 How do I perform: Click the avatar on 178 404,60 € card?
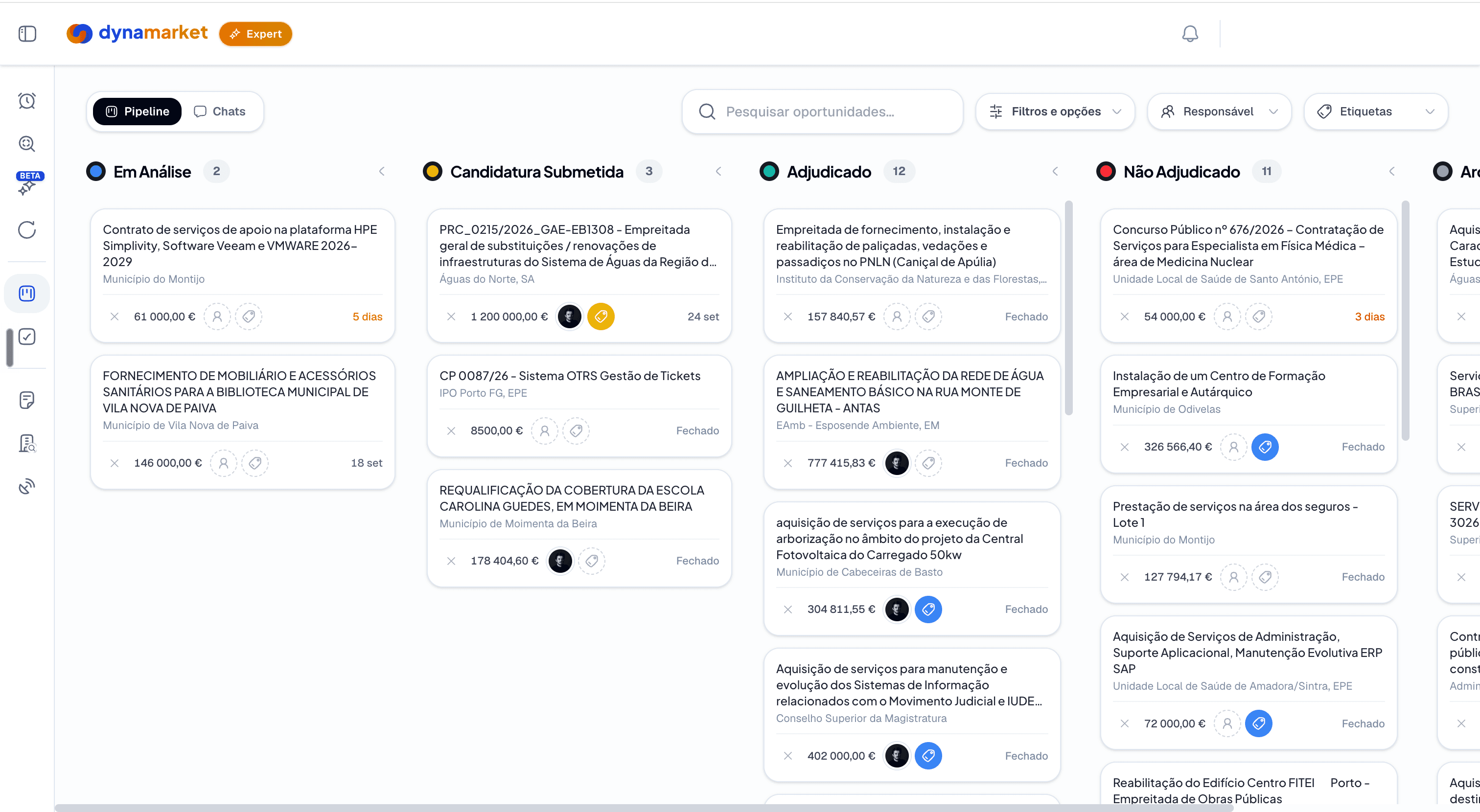[x=560, y=561]
